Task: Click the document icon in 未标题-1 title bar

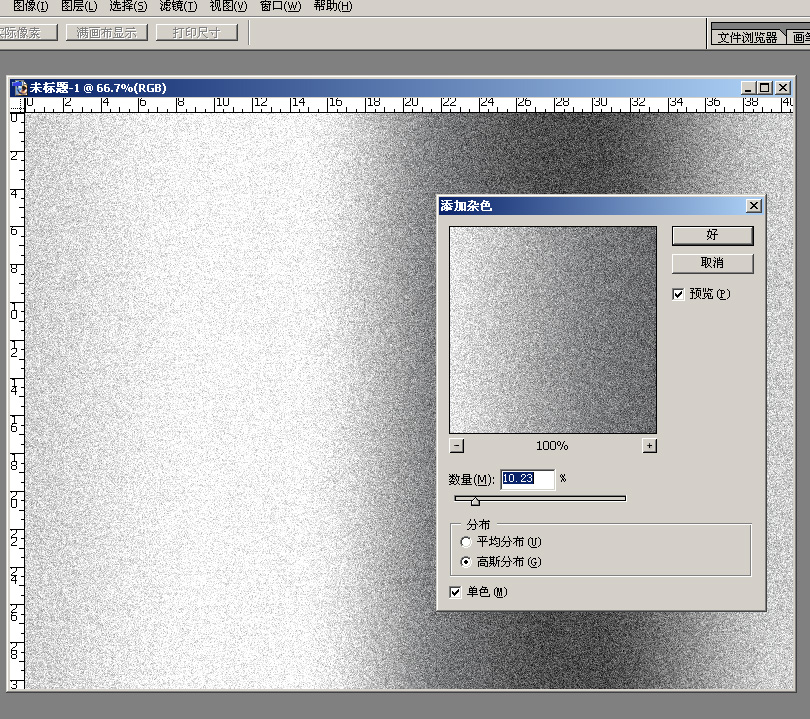Action: point(20,88)
